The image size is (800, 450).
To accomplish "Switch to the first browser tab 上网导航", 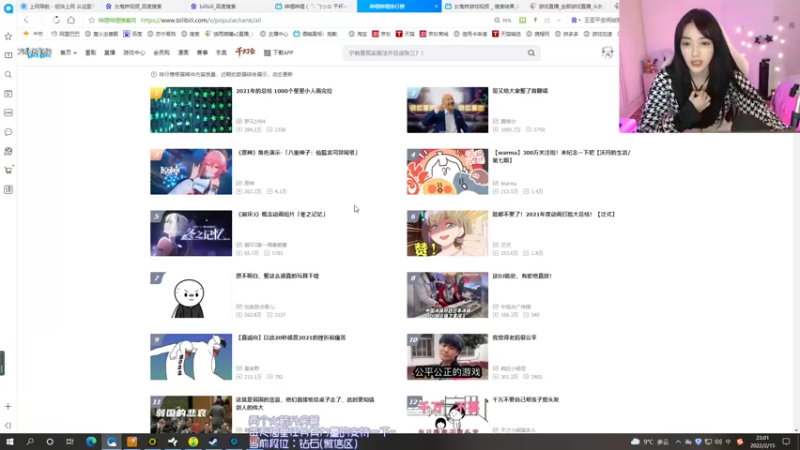I will point(57,6).
